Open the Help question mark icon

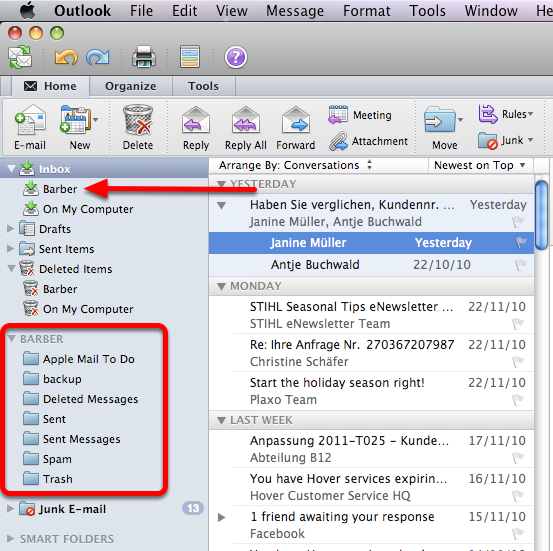point(236,57)
